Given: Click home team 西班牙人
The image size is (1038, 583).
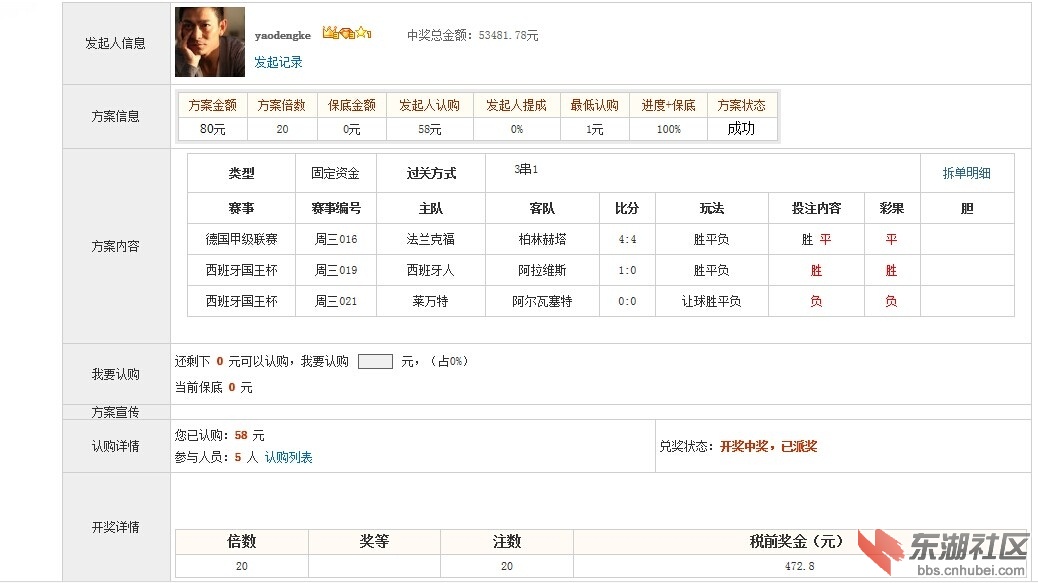Looking at the screenshot, I should pos(431,270).
